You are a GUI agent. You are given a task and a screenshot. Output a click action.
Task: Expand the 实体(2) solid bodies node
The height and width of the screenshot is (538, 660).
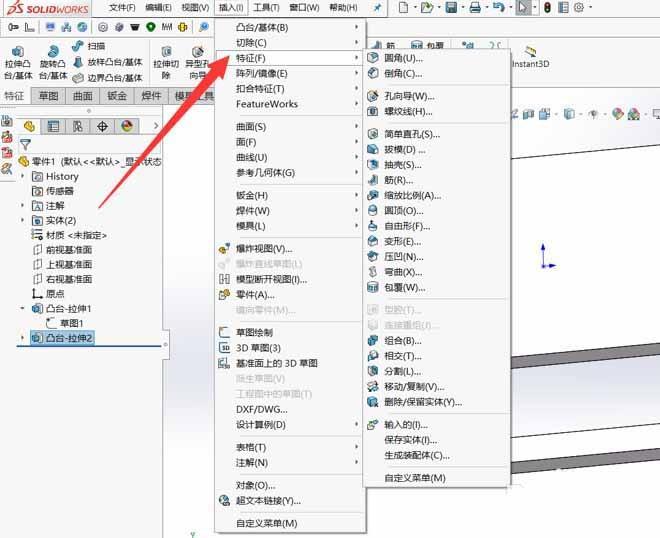pos(23,220)
